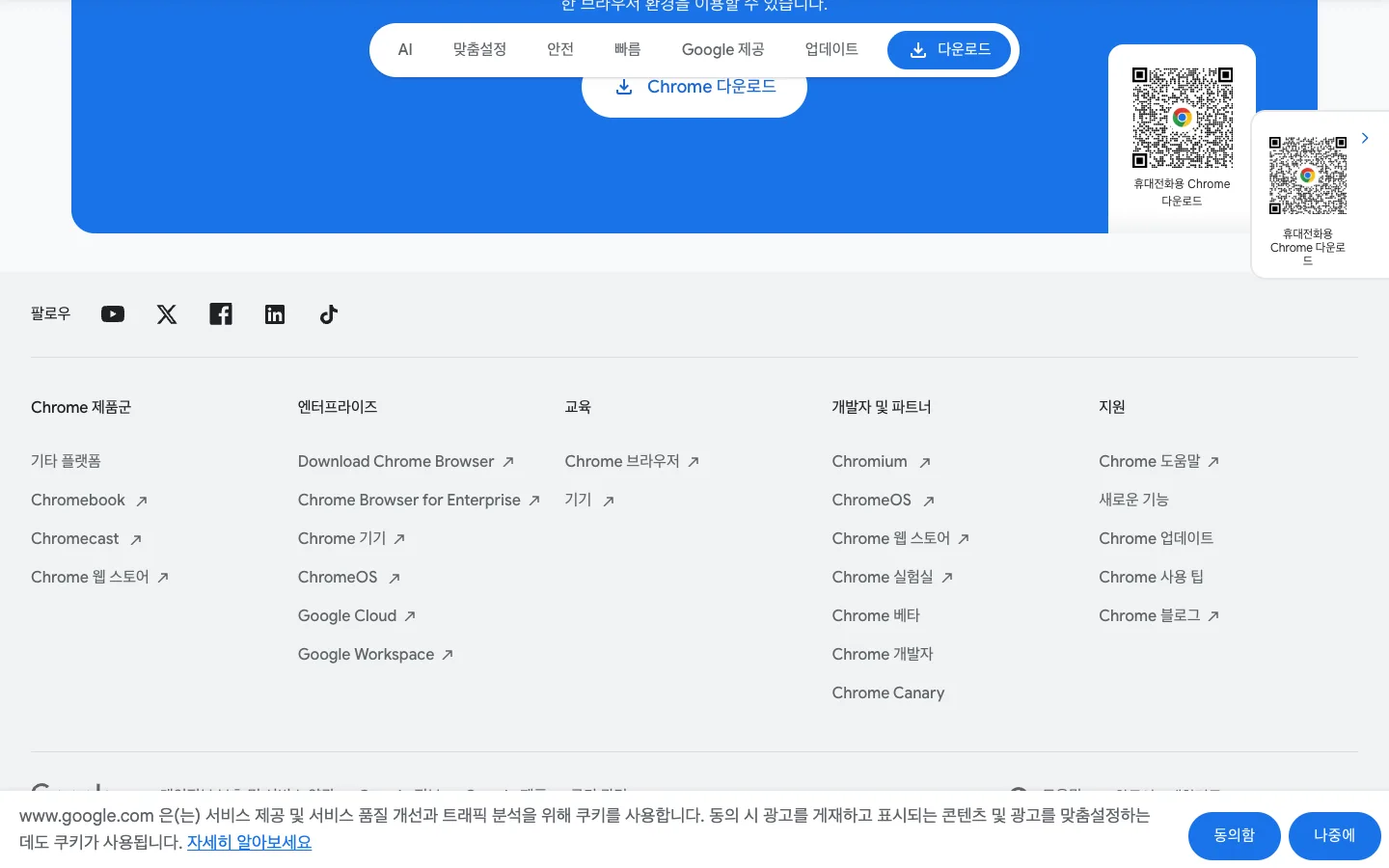Image resolution: width=1389 pixels, height=868 pixels.
Task: Select the Google 제공 tab
Action: tap(723, 49)
